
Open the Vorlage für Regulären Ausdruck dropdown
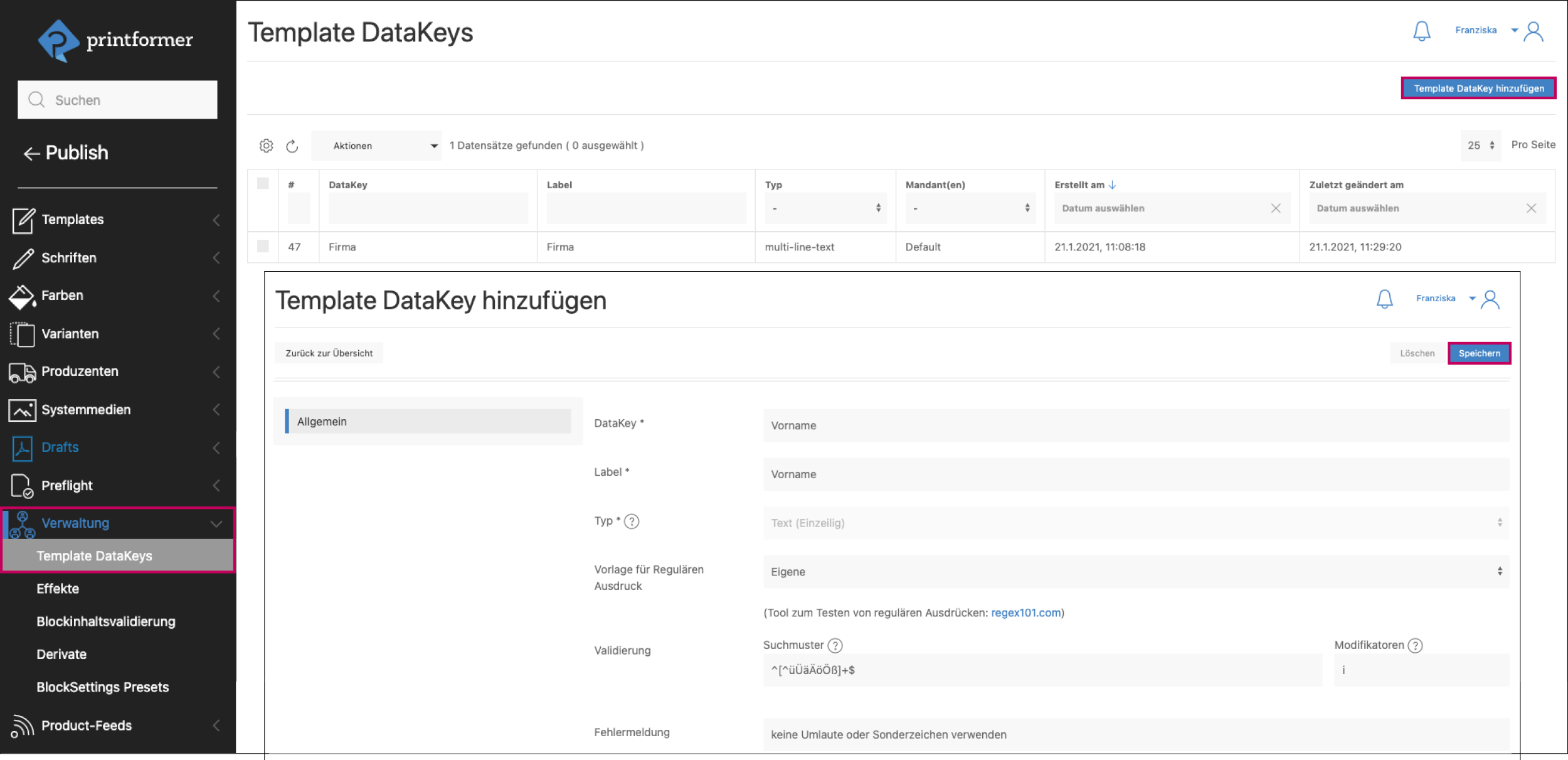1135,572
